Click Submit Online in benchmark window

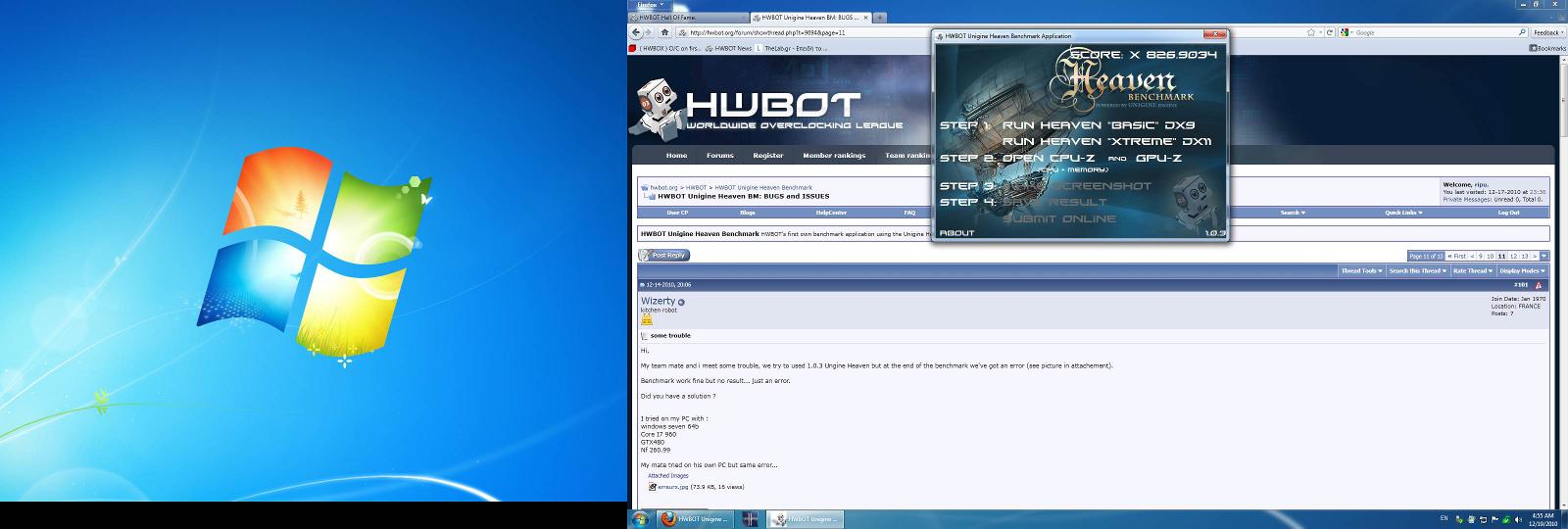pos(1059,218)
